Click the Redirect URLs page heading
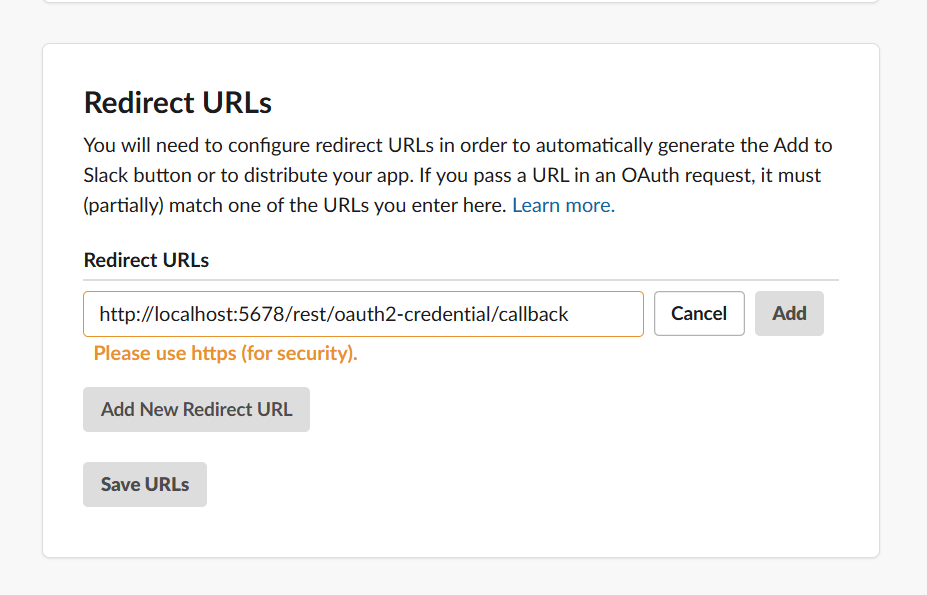The width and height of the screenshot is (927, 595). [177, 102]
